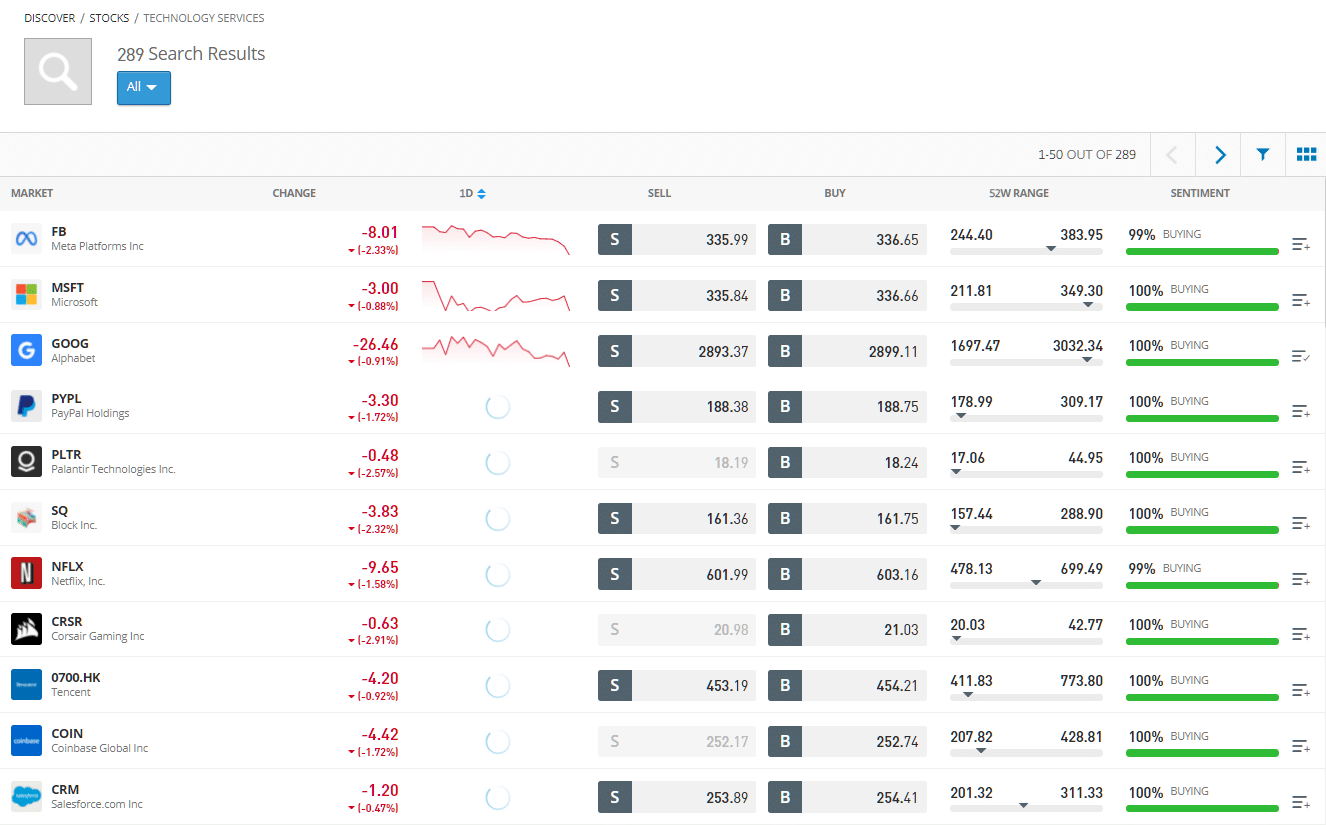Viewport: 1326px width, 825px height.
Task: Click the Tencent logo icon
Action: (26, 685)
